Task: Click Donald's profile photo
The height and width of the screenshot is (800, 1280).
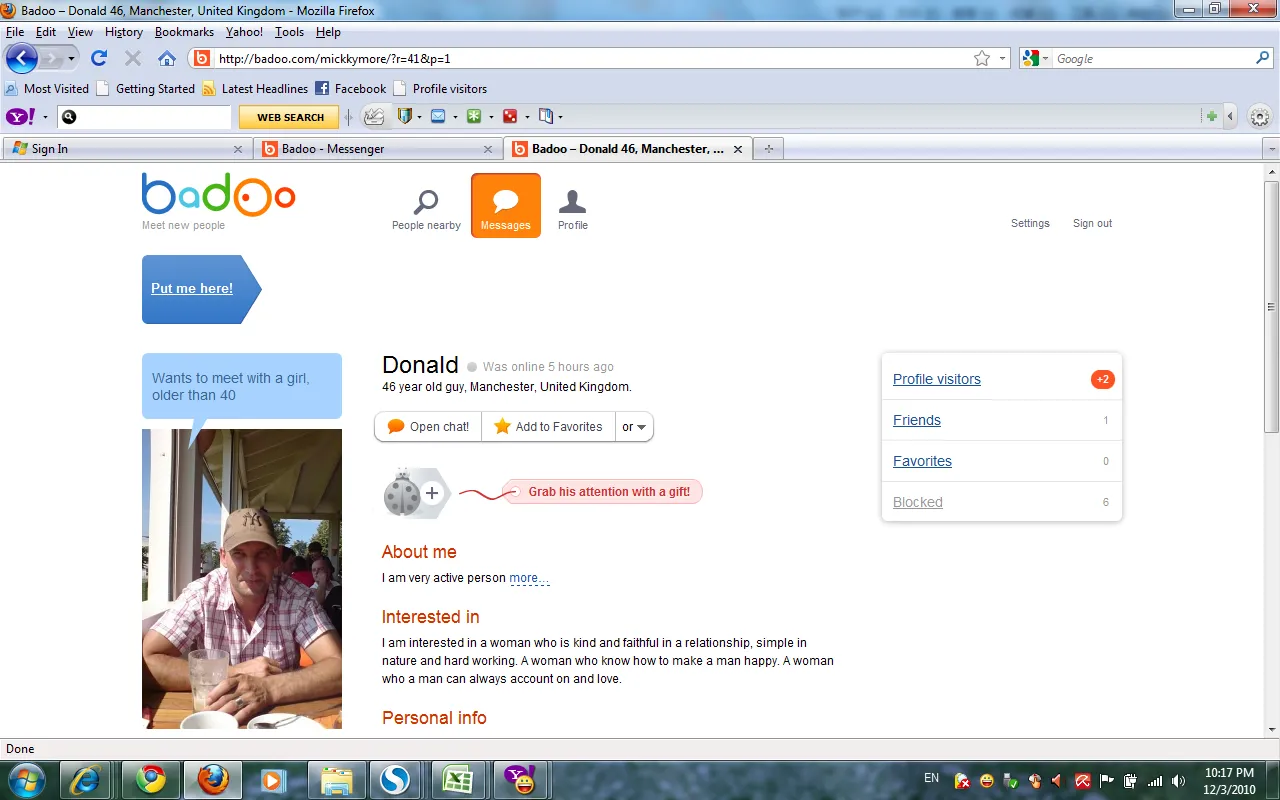Action: coord(242,579)
